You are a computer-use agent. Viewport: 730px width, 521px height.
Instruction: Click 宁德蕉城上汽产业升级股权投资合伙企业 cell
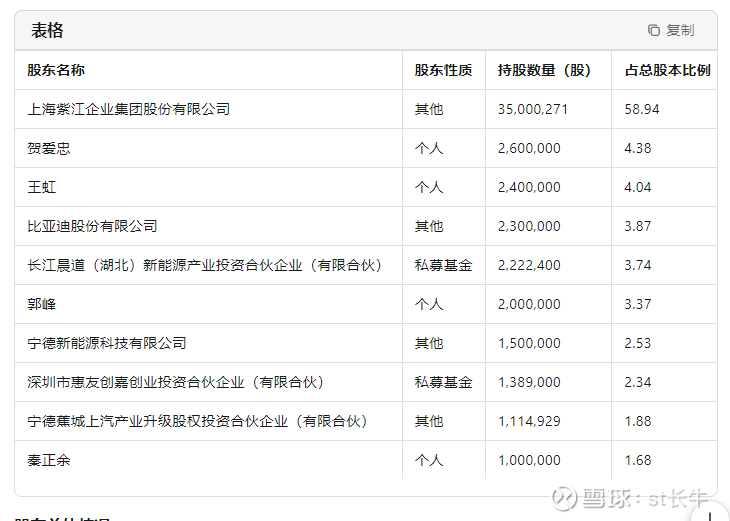[x=197, y=421]
